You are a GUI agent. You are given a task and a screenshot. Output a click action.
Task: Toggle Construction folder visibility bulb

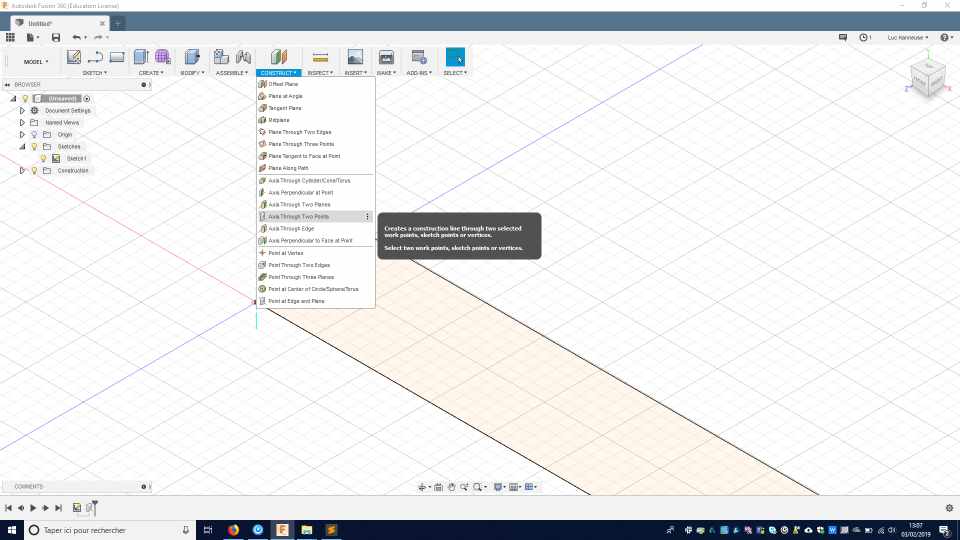(x=34, y=171)
